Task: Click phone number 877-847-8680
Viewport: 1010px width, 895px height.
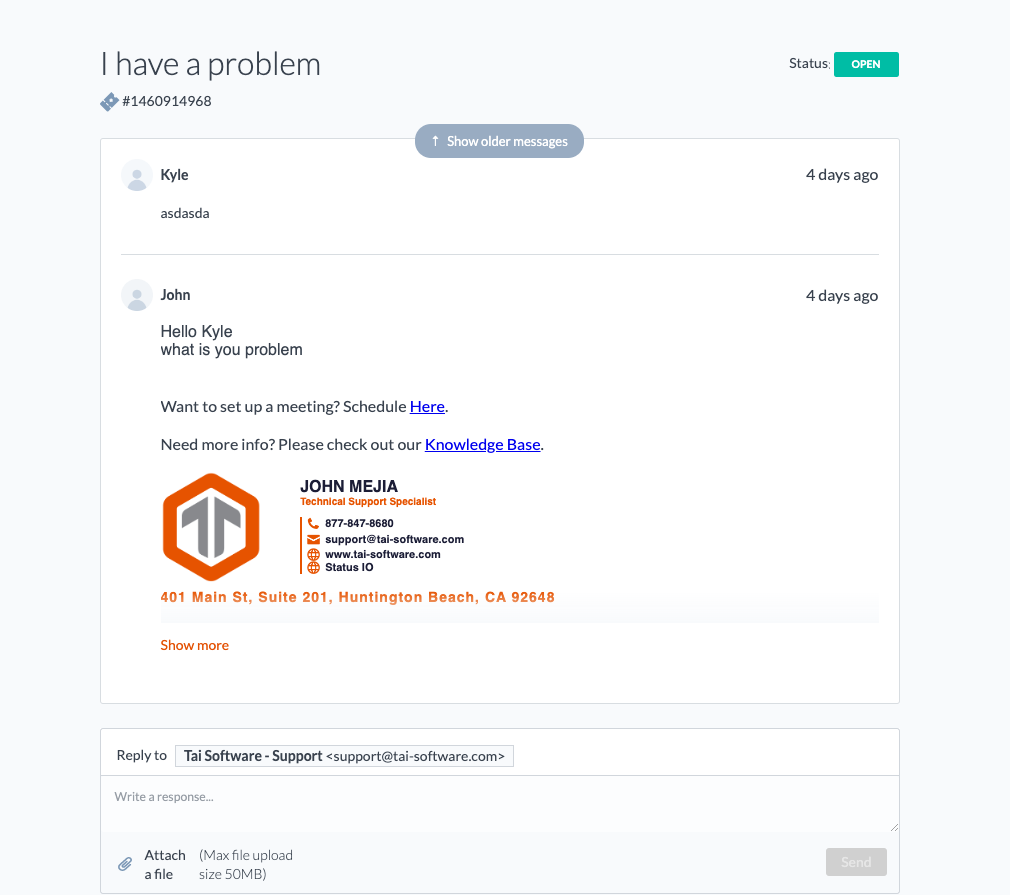Action: click(359, 523)
